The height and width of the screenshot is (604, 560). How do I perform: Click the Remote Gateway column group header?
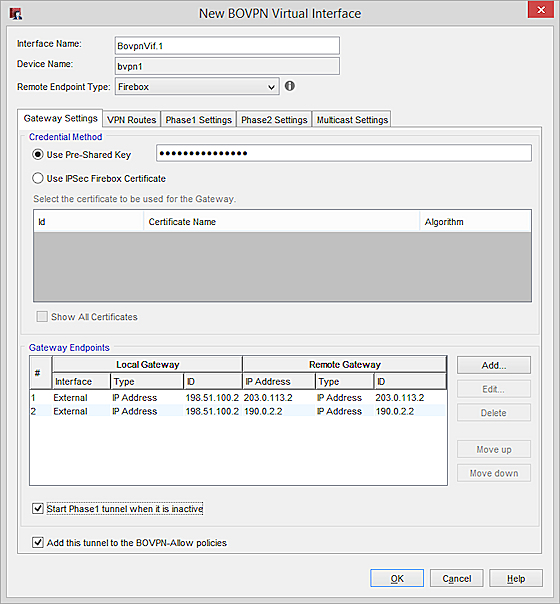click(345, 364)
